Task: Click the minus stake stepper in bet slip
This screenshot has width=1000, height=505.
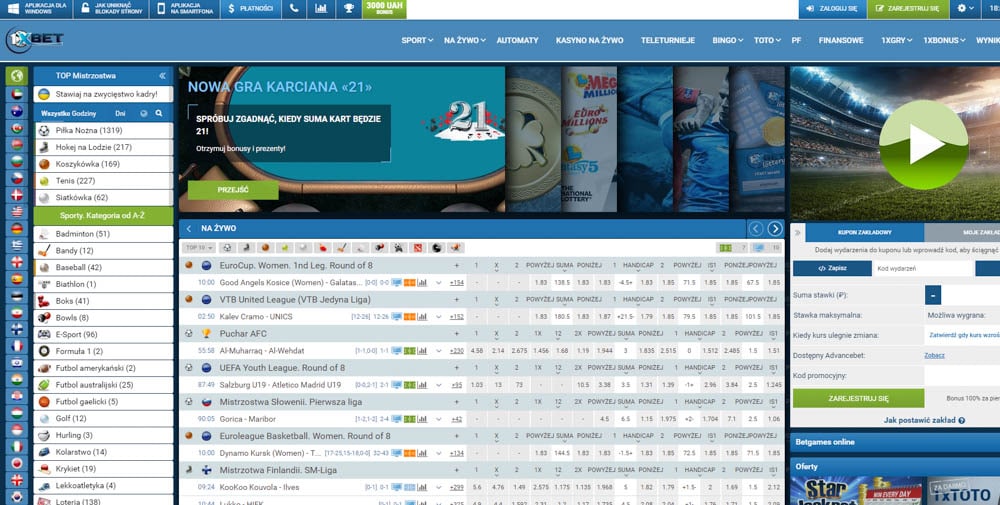Action: click(932, 295)
